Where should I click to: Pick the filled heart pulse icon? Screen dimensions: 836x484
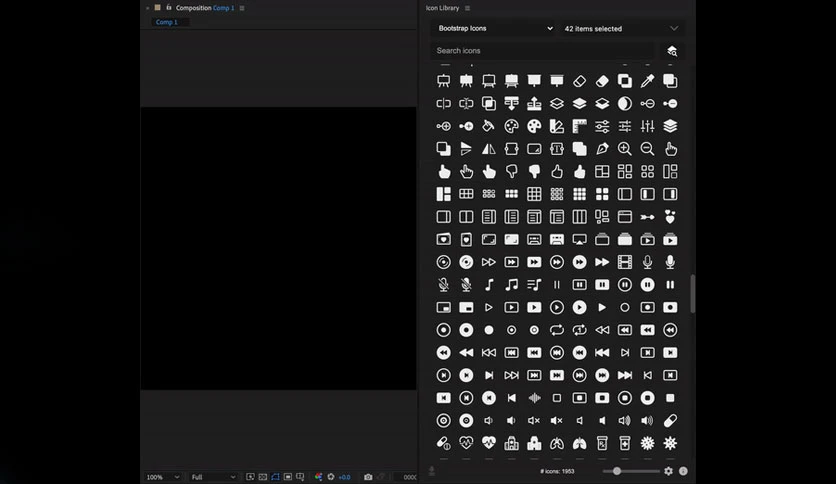click(488, 443)
